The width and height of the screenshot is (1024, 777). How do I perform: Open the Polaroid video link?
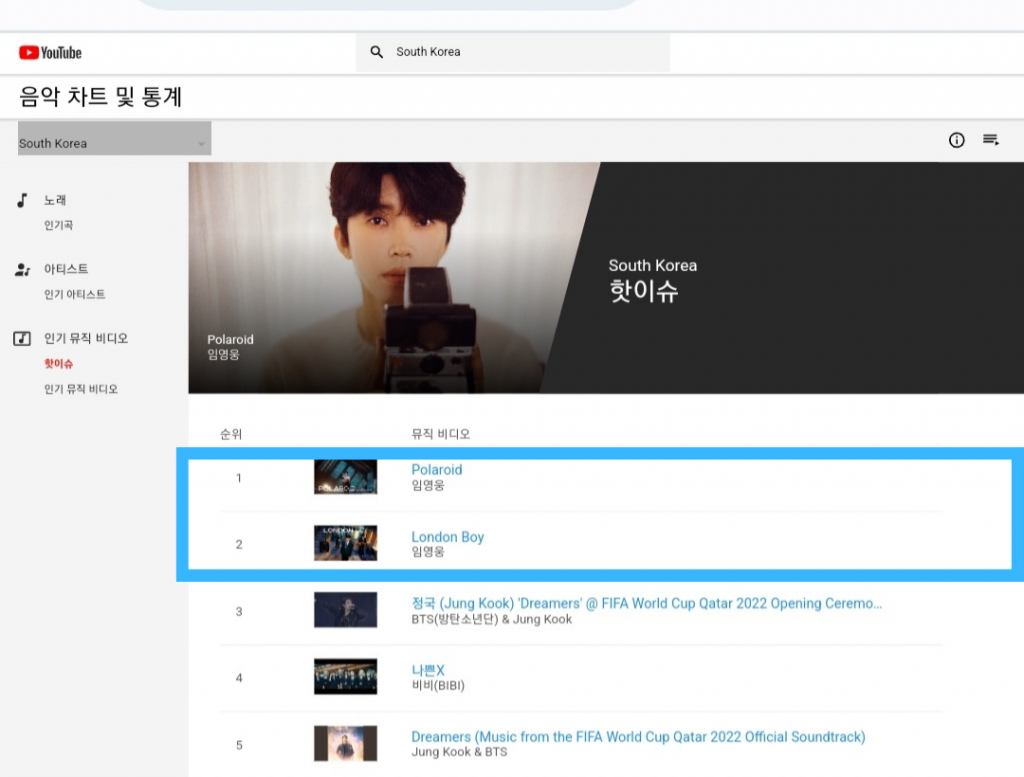coord(437,469)
